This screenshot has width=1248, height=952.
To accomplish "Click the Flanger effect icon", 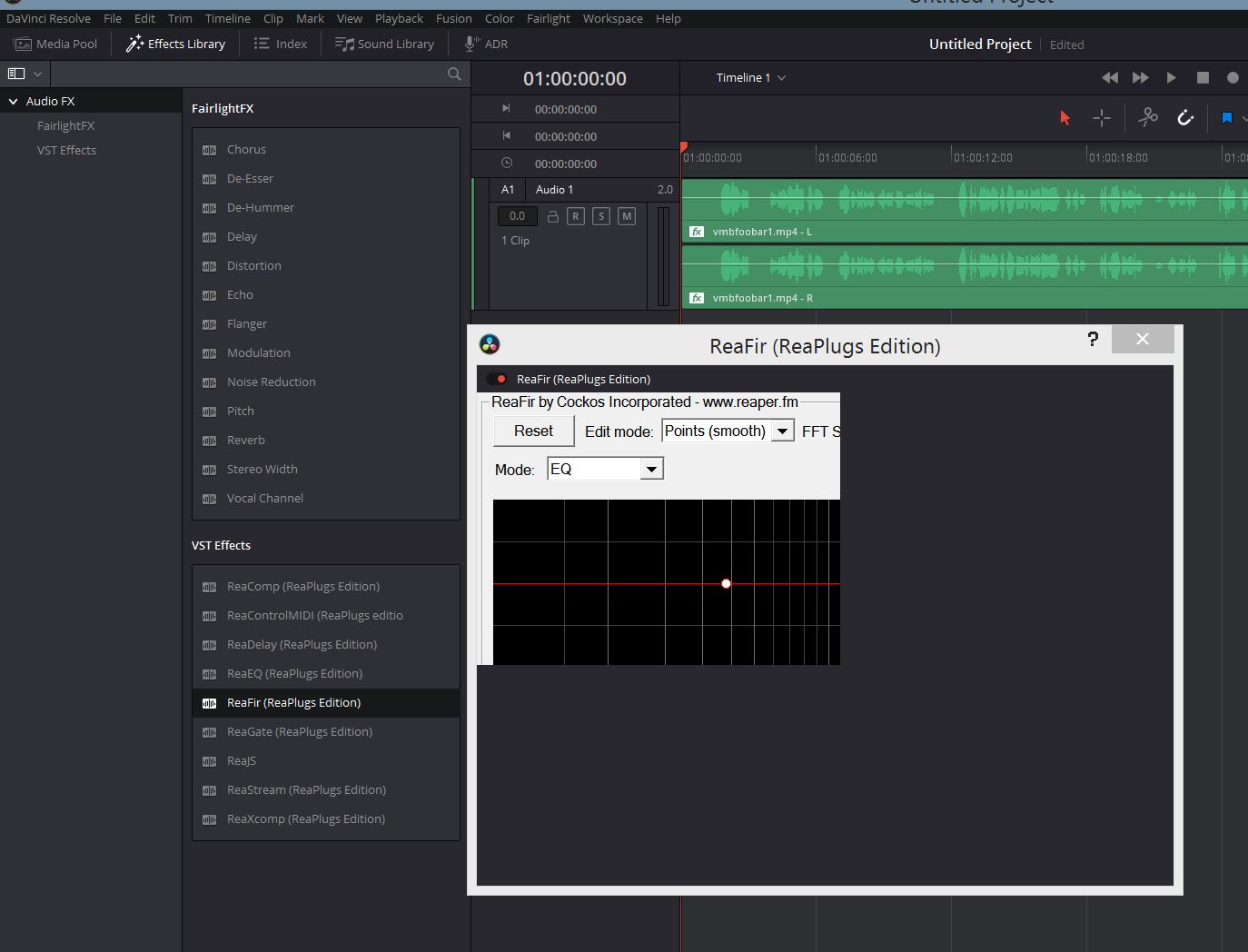I will coord(209,324).
